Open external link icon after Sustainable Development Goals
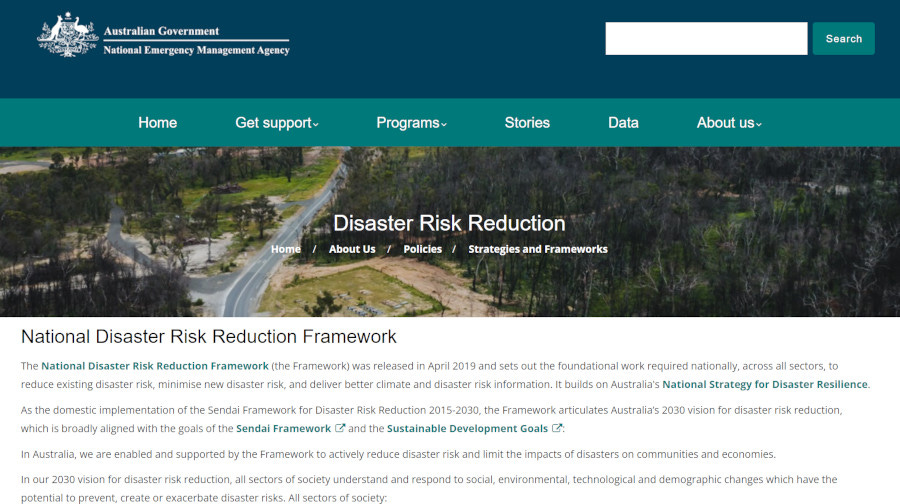Screen dimensions: 900x504 (557, 428)
